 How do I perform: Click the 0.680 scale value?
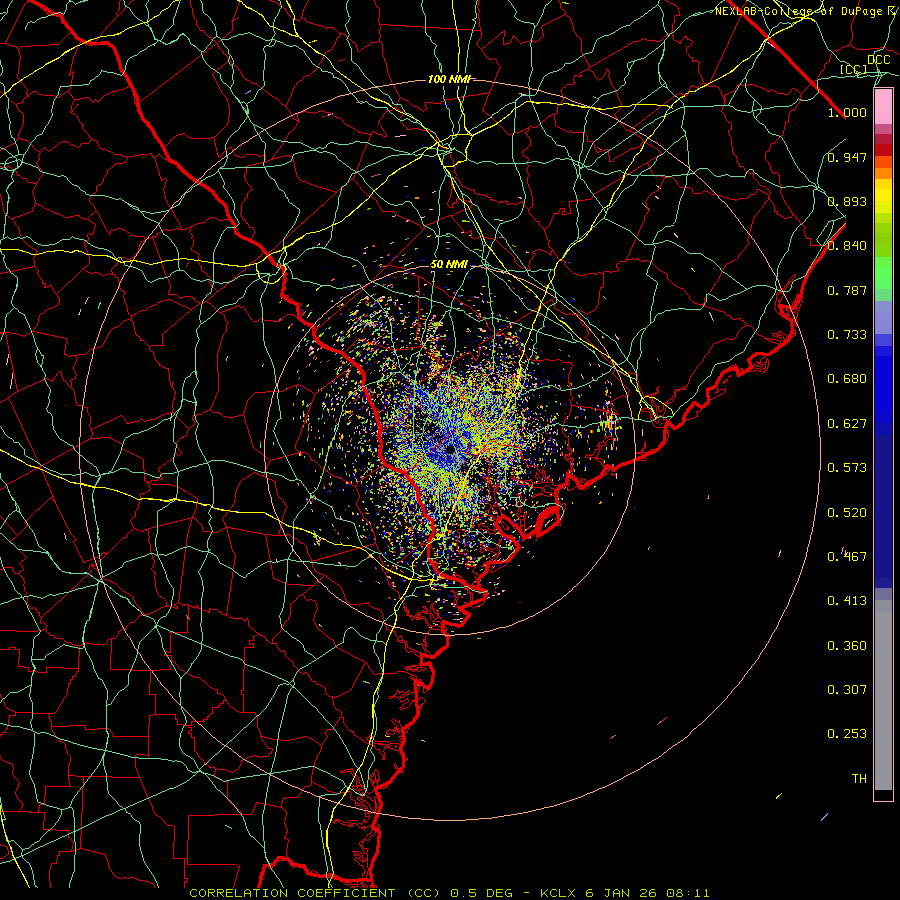tap(847, 379)
